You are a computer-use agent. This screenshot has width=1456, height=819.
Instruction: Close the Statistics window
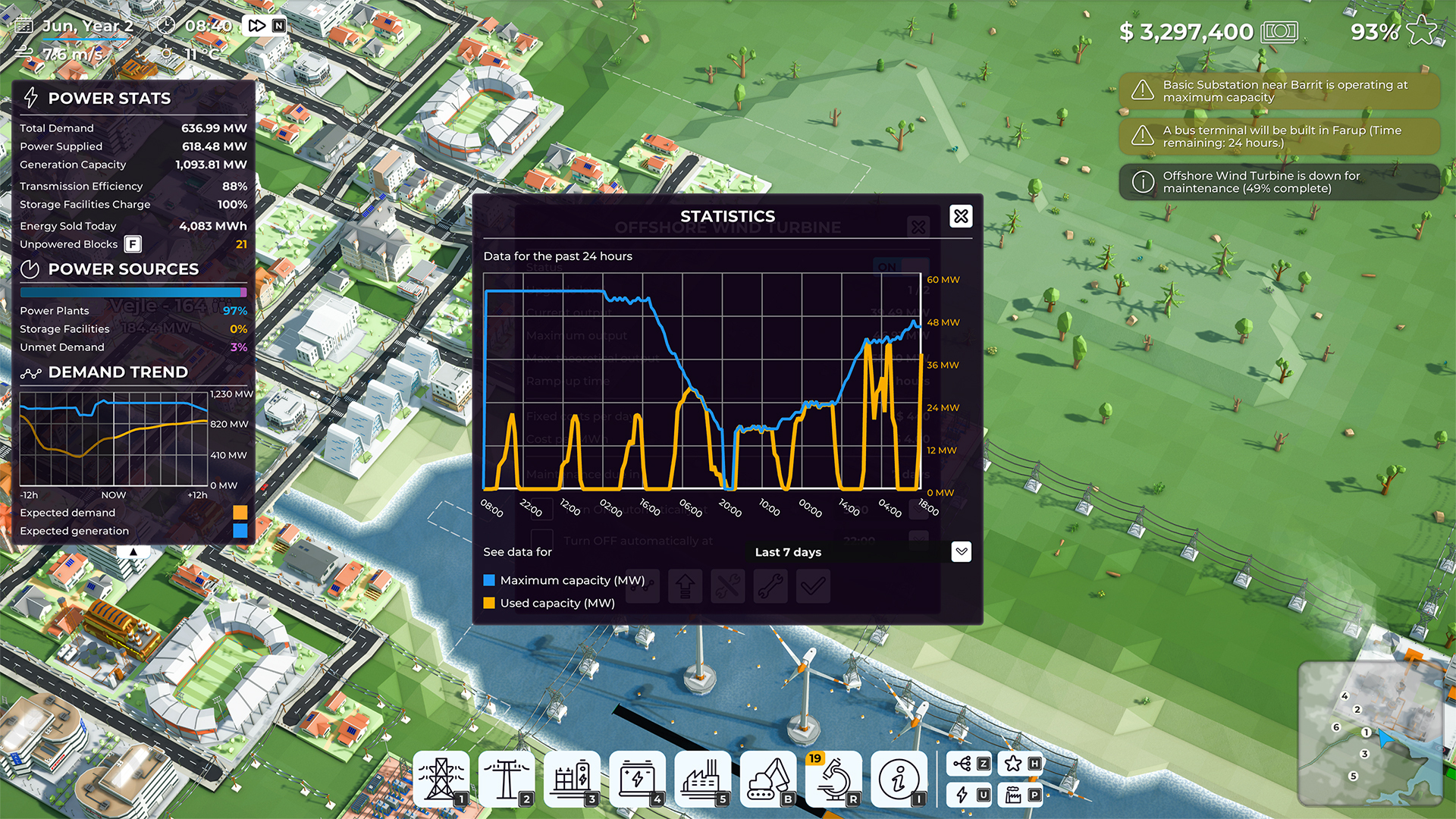click(961, 216)
